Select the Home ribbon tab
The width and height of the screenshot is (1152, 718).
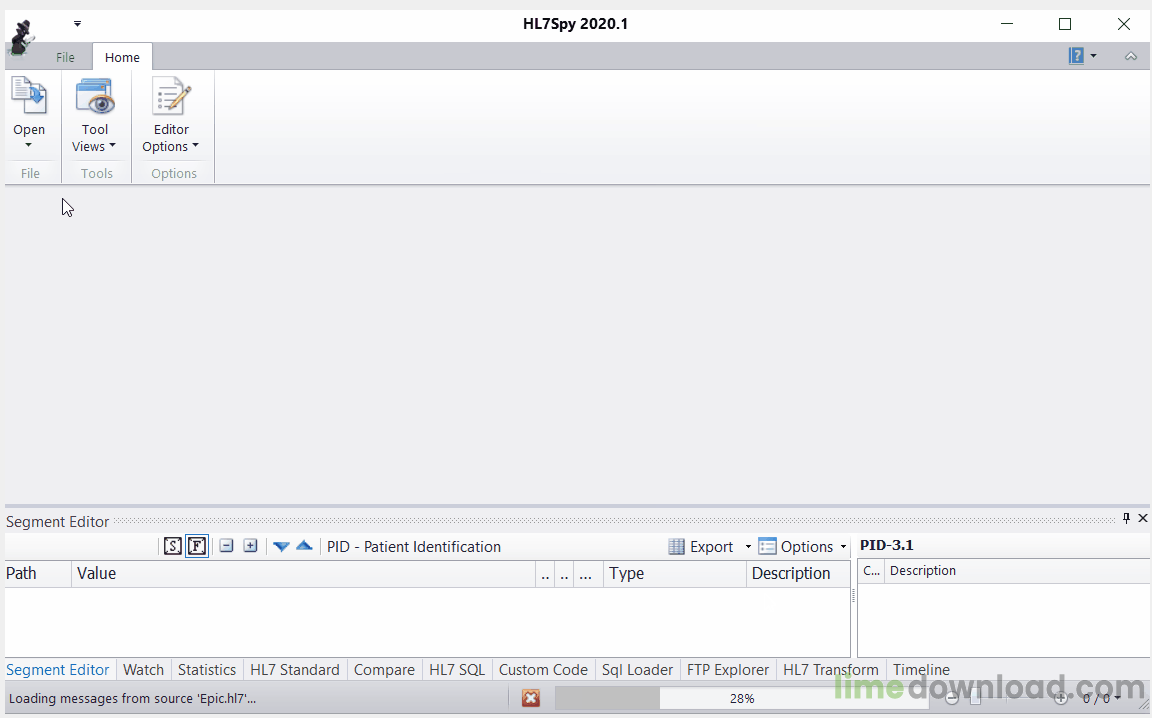(x=122, y=57)
